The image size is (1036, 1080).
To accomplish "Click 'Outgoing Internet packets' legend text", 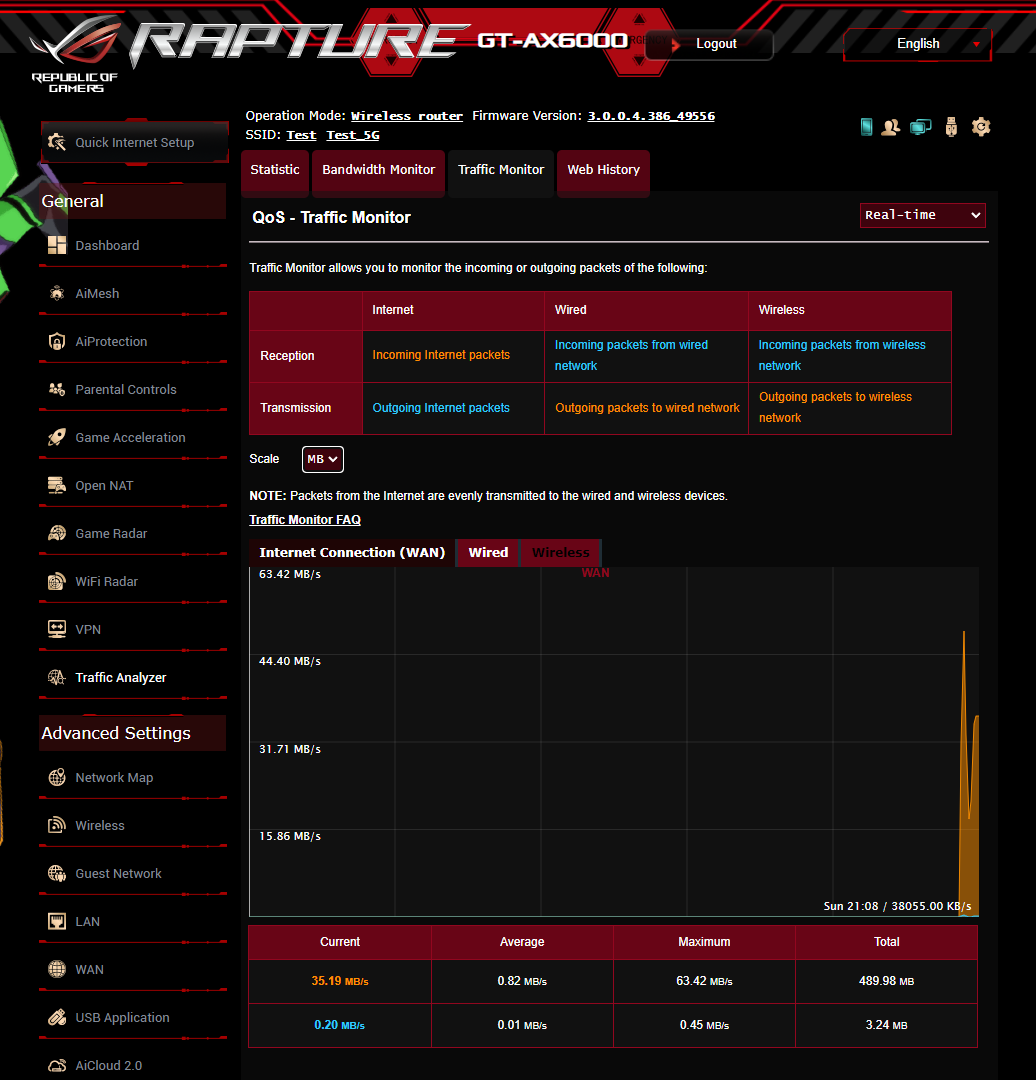I will click(x=441, y=408).
